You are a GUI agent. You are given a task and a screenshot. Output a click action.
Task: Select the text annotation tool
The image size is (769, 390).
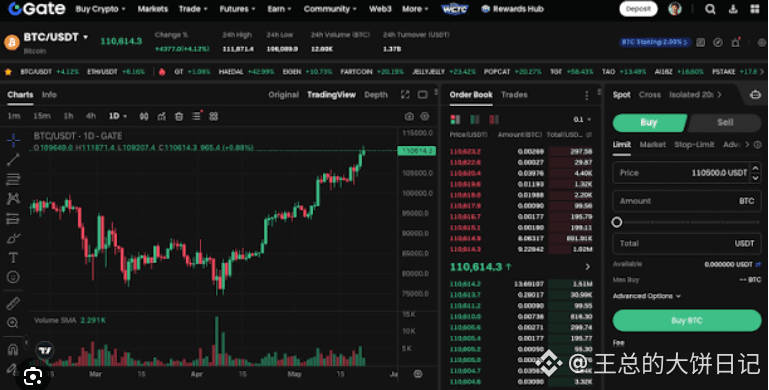click(13, 258)
